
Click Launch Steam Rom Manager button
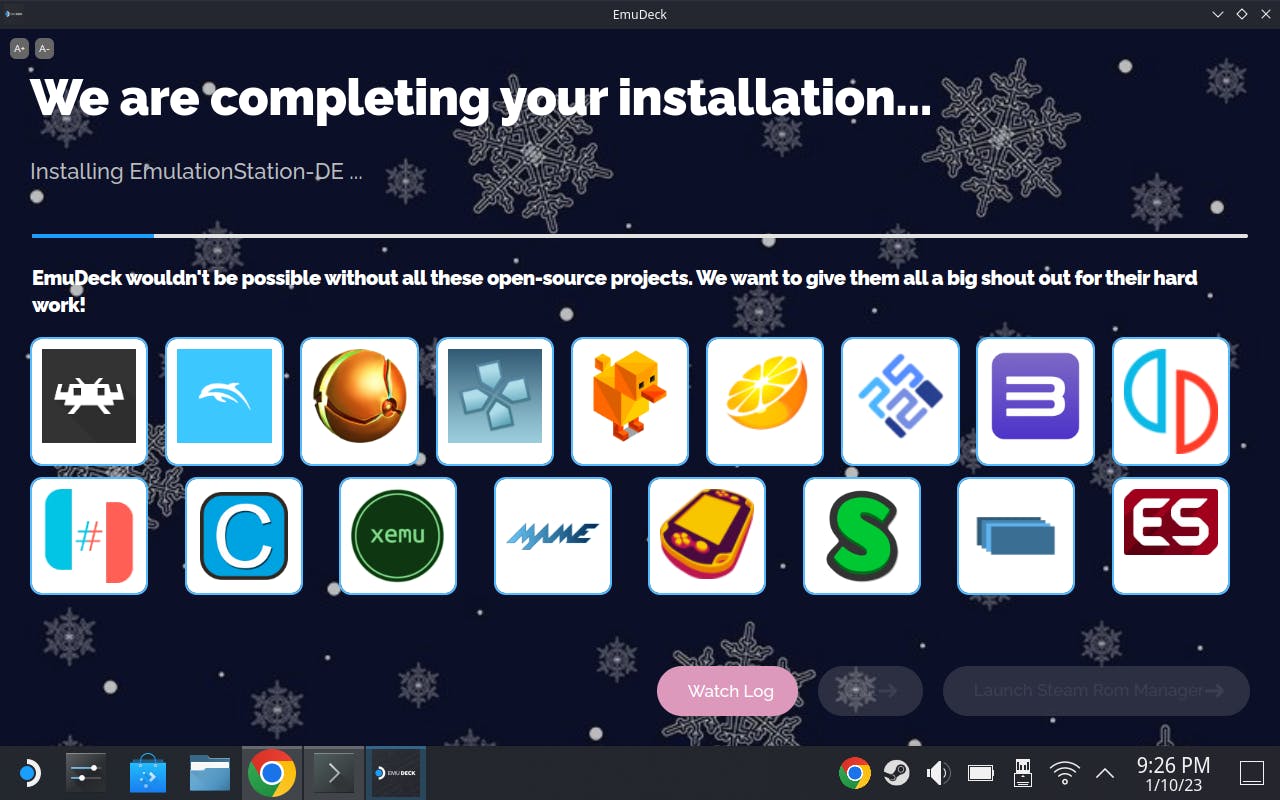(1096, 691)
